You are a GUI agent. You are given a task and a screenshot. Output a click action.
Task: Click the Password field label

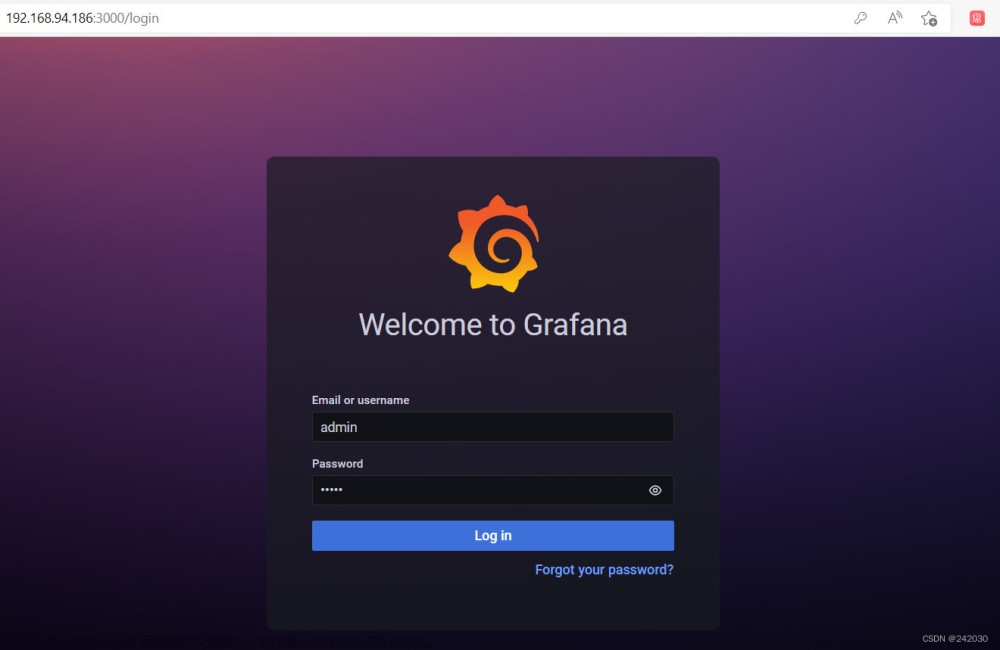[x=337, y=464]
